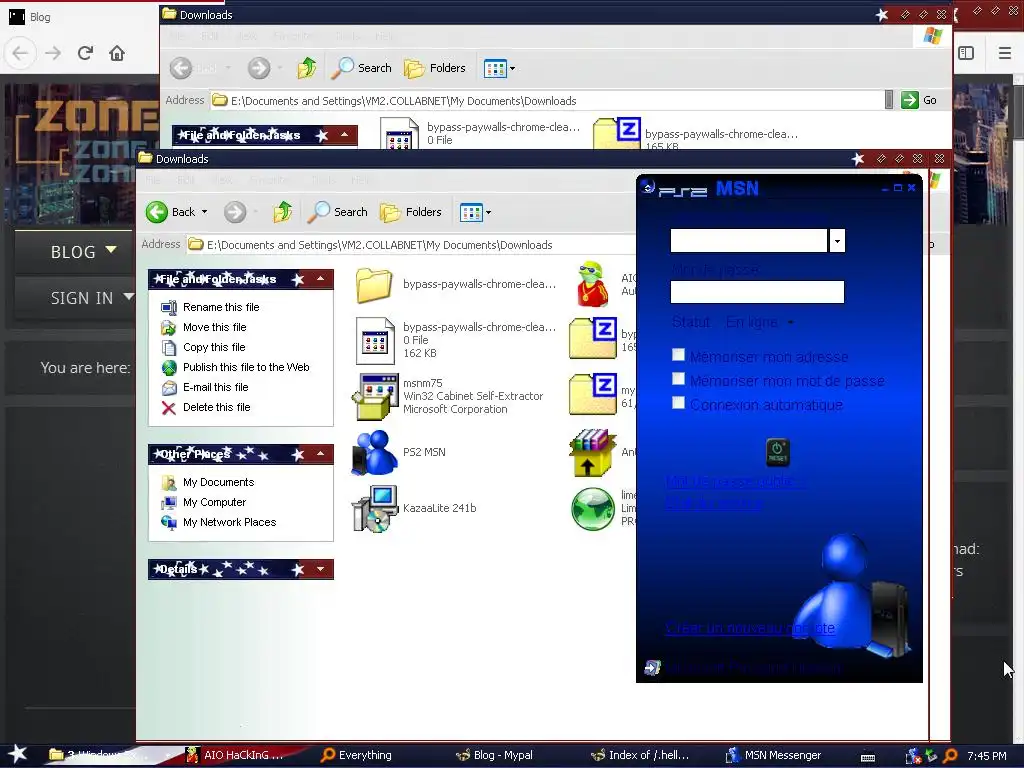Click Créer un nouveau compte link
1024x768 pixels.
click(750, 628)
